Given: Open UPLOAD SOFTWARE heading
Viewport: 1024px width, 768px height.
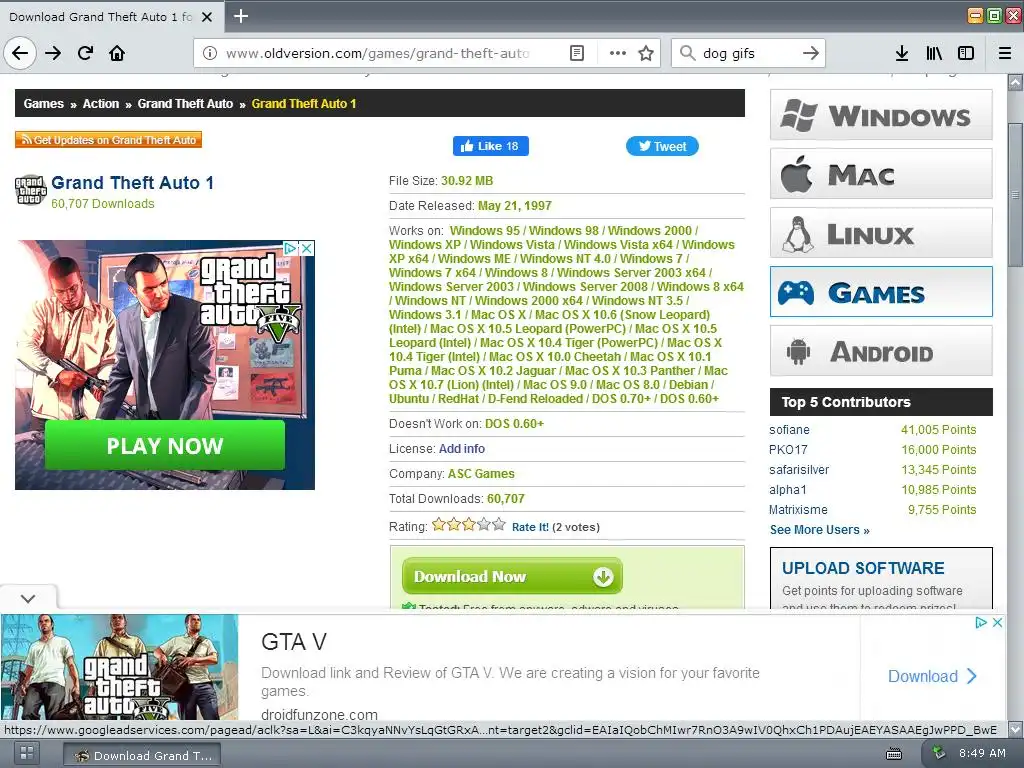Looking at the screenshot, I should pyautogui.click(x=863, y=568).
